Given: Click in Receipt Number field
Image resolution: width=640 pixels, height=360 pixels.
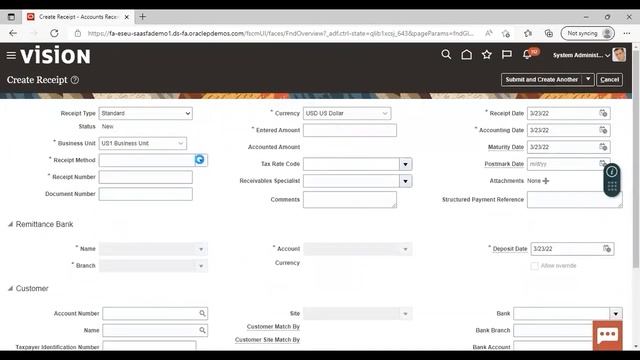Looking at the screenshot, I should [145, 177].
